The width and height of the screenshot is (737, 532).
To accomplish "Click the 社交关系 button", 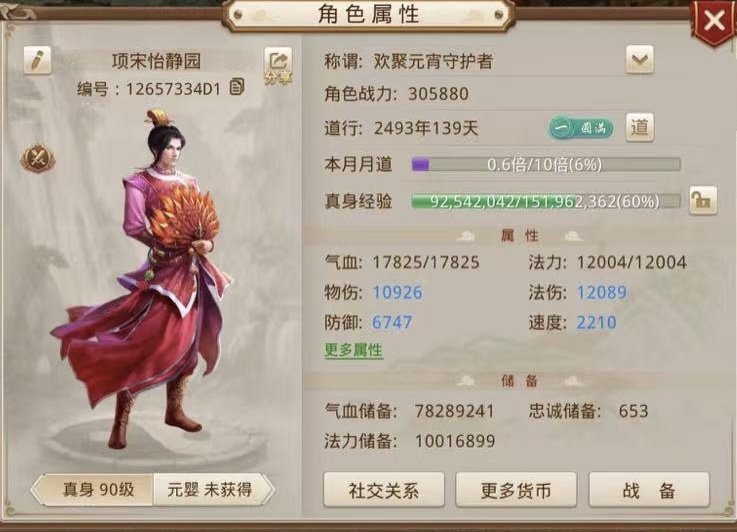I will (384, 490).
